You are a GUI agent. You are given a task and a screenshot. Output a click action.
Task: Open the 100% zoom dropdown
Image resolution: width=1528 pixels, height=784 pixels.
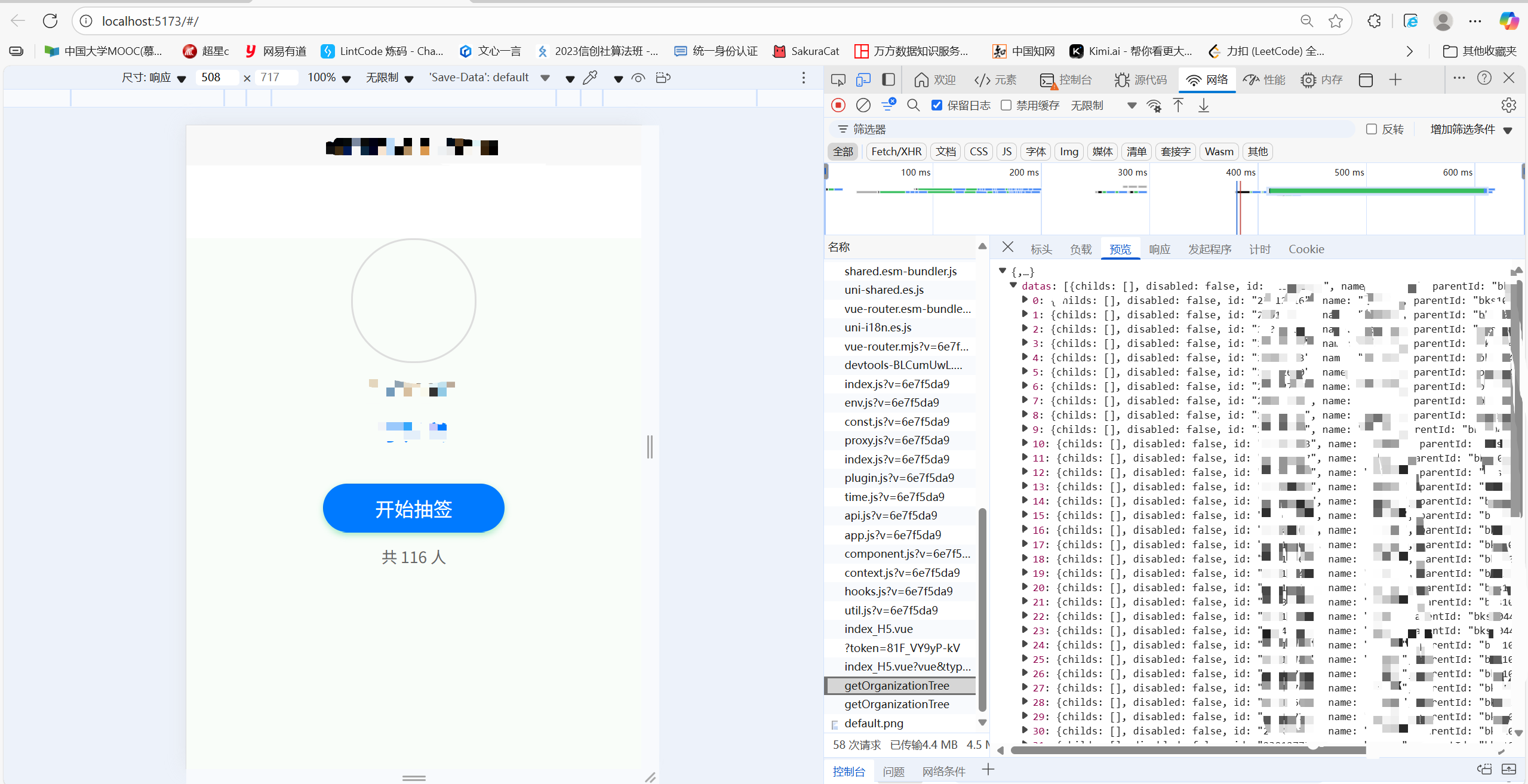click(329, 78)
